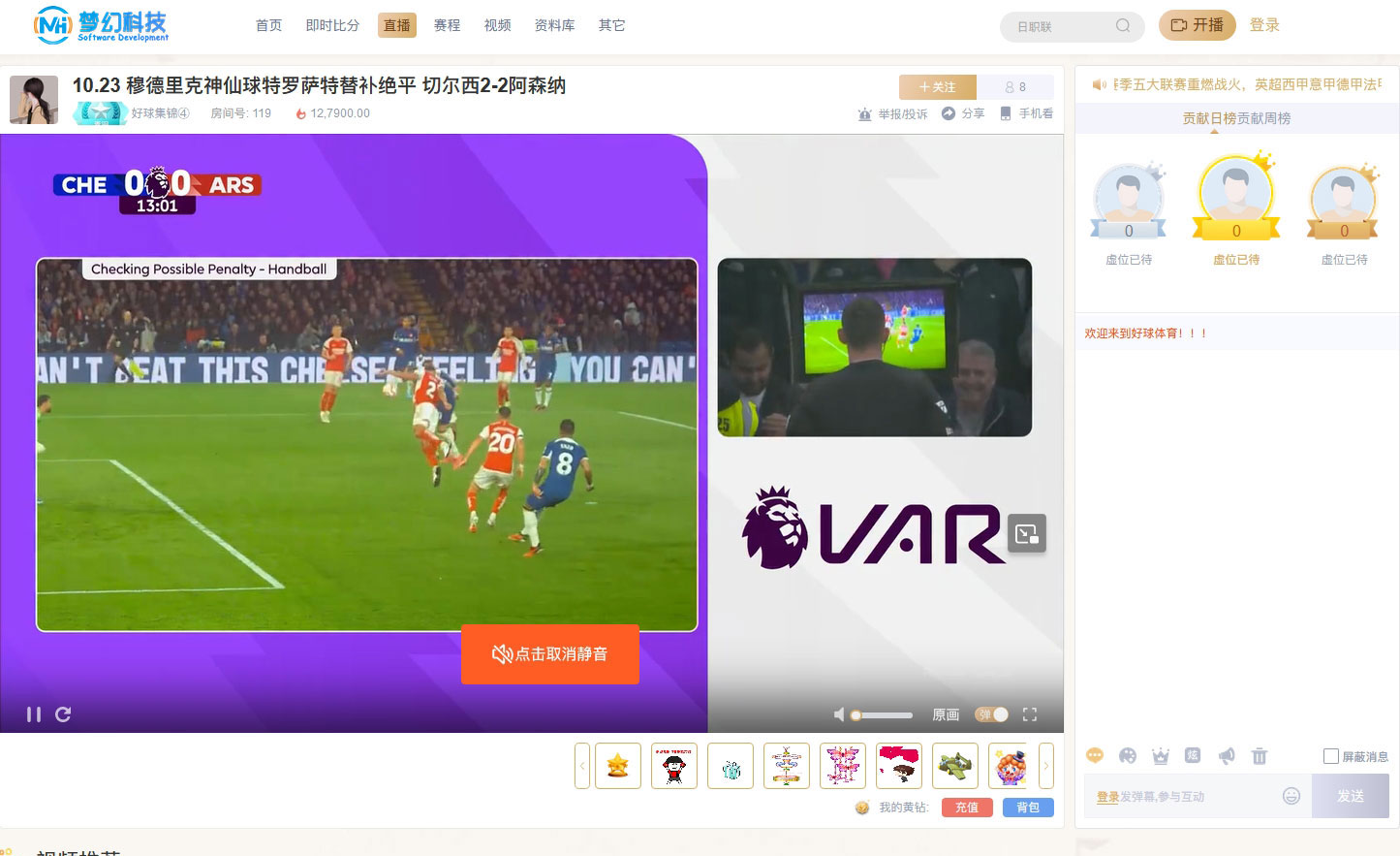The height and width of the screenshot is (856, 1400).
Task: Send the green airplane gift
Action: 955,766
